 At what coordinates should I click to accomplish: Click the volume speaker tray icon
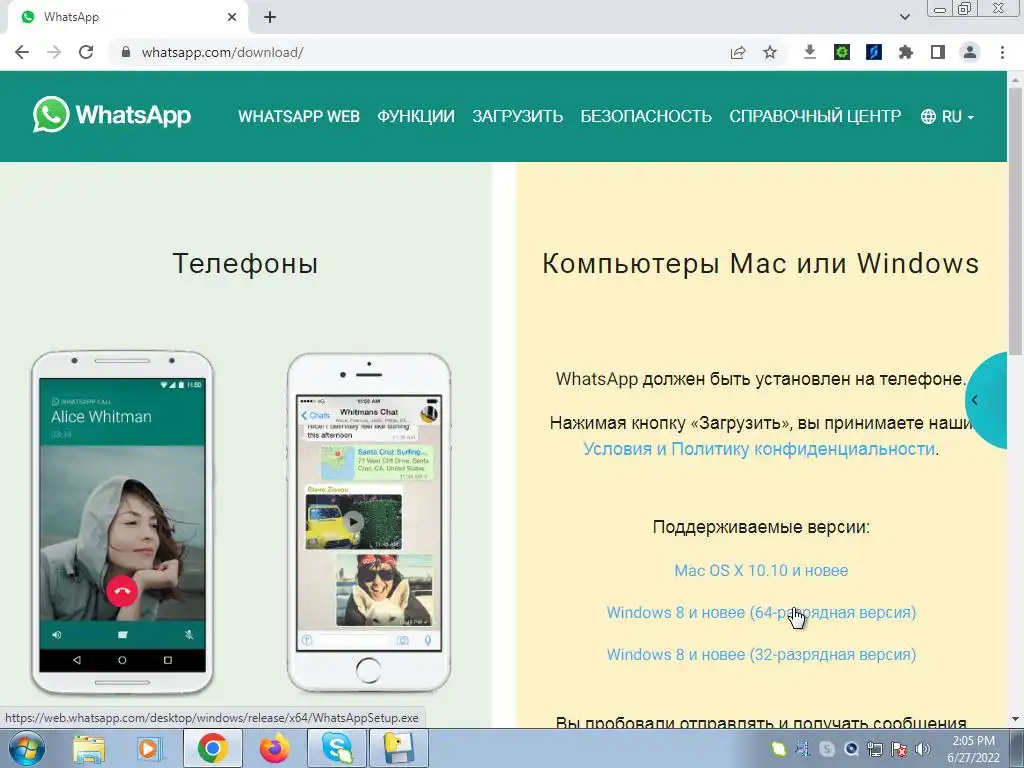point(923,749)
